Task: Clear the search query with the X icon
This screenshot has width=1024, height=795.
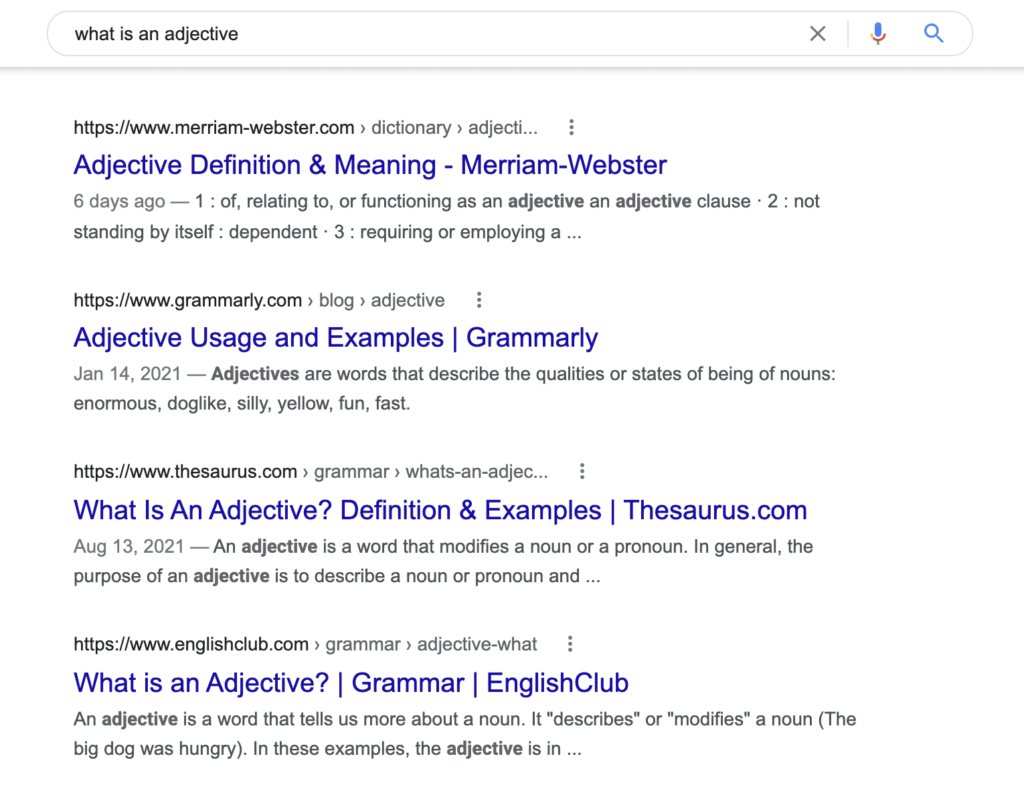Action: 817,33
